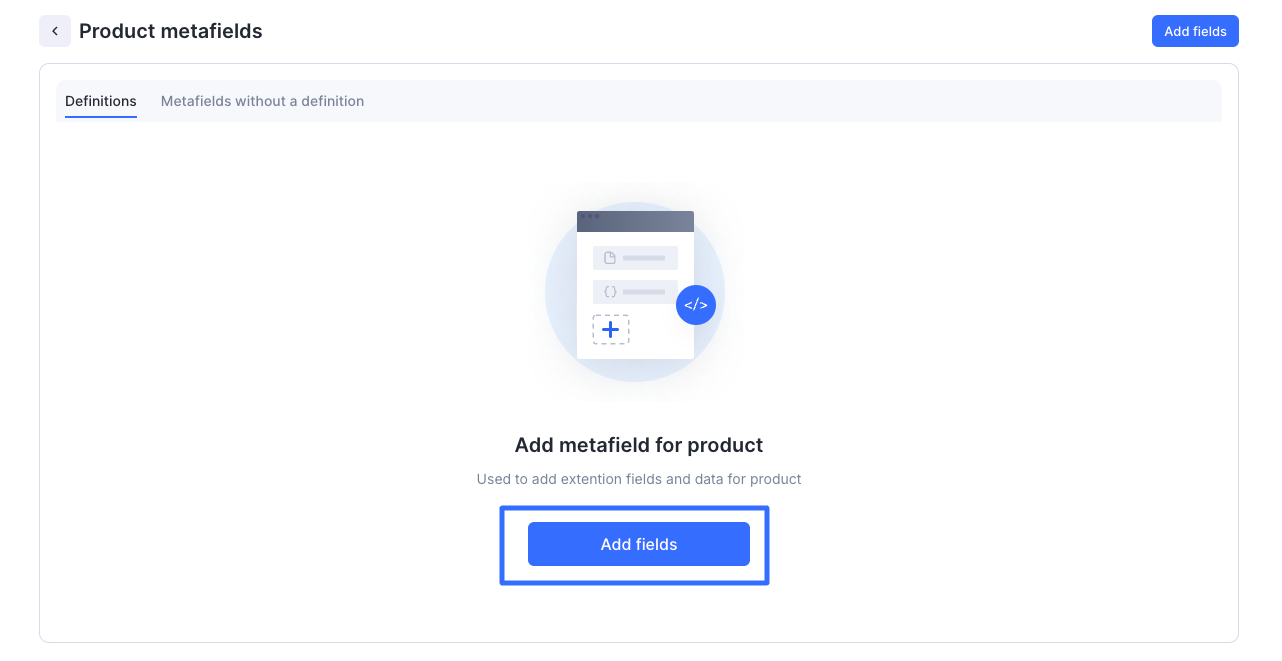Click the Product metafields page title

tap(171, 31)
